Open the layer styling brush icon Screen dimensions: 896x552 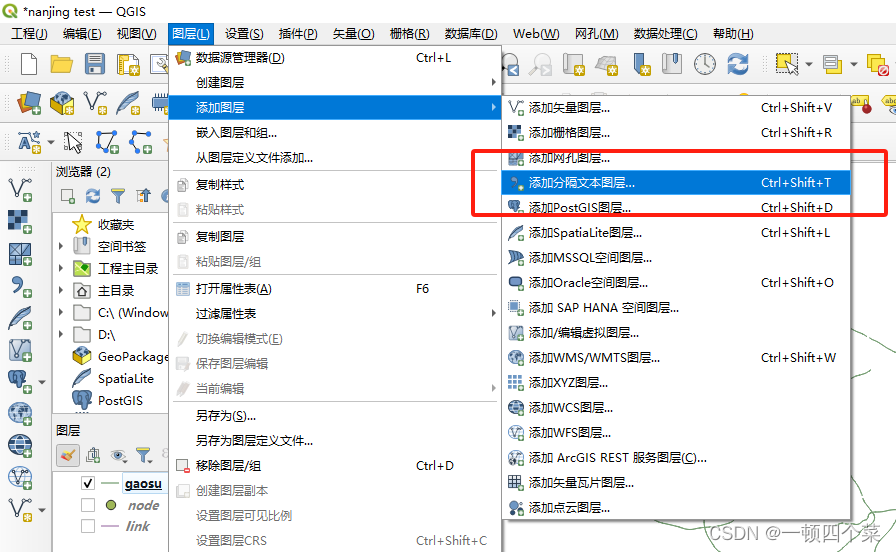pos(68,455)
